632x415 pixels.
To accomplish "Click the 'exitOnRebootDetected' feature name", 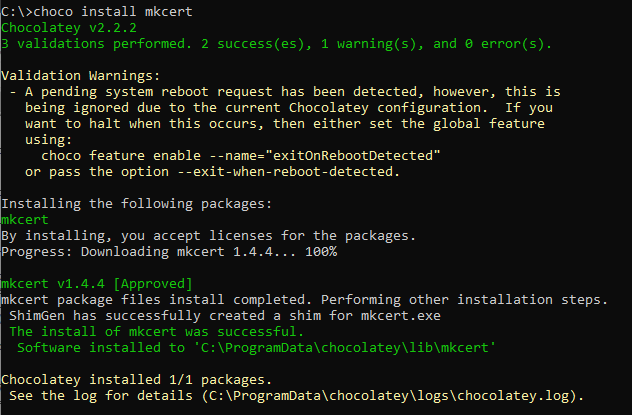I will coord(353,156).
